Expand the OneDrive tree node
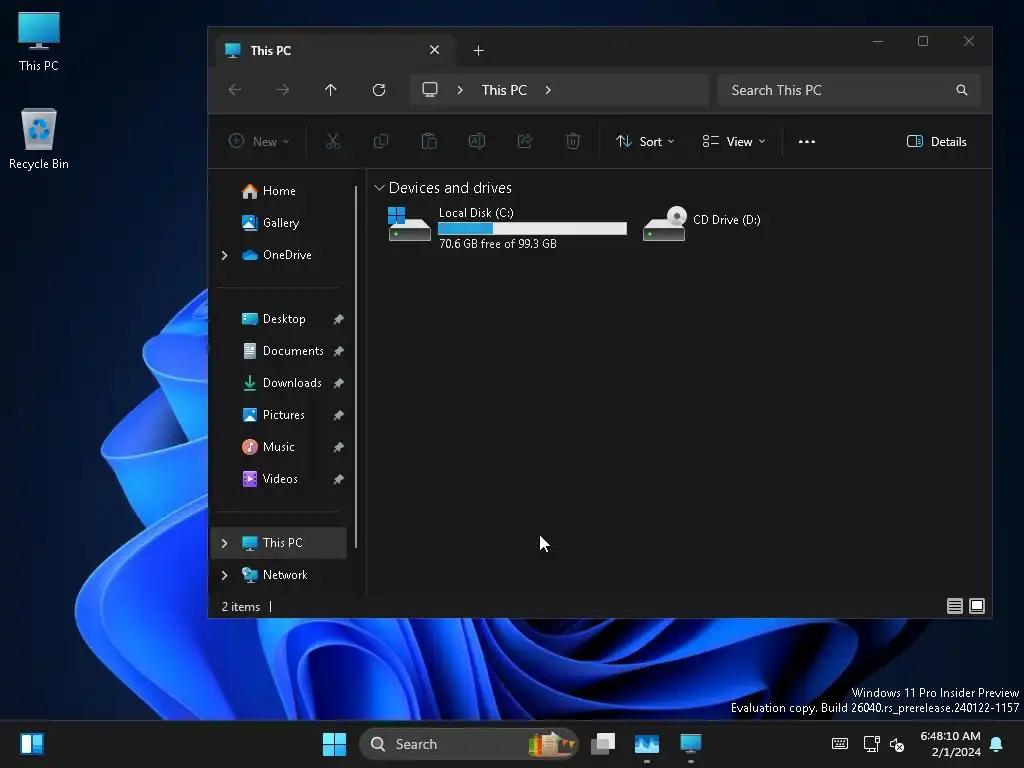The height and width of the screenshot is (768, 1024). click(x=225, y=255)
